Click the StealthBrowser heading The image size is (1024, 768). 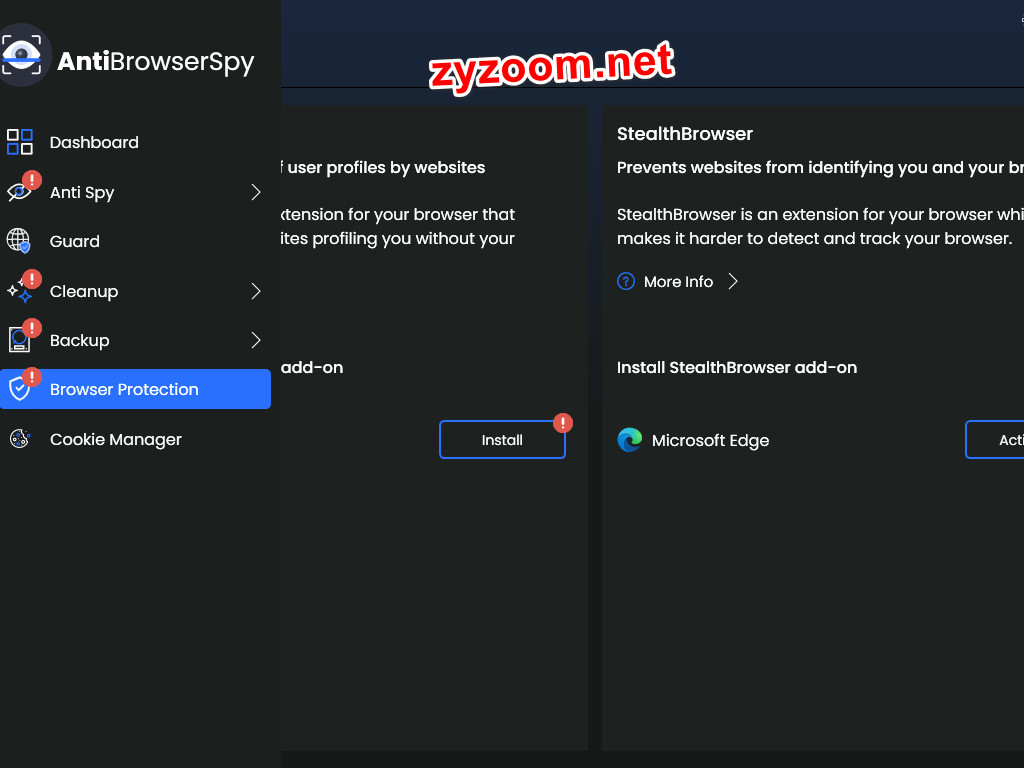pyautogui.click(x=684, y=134)
